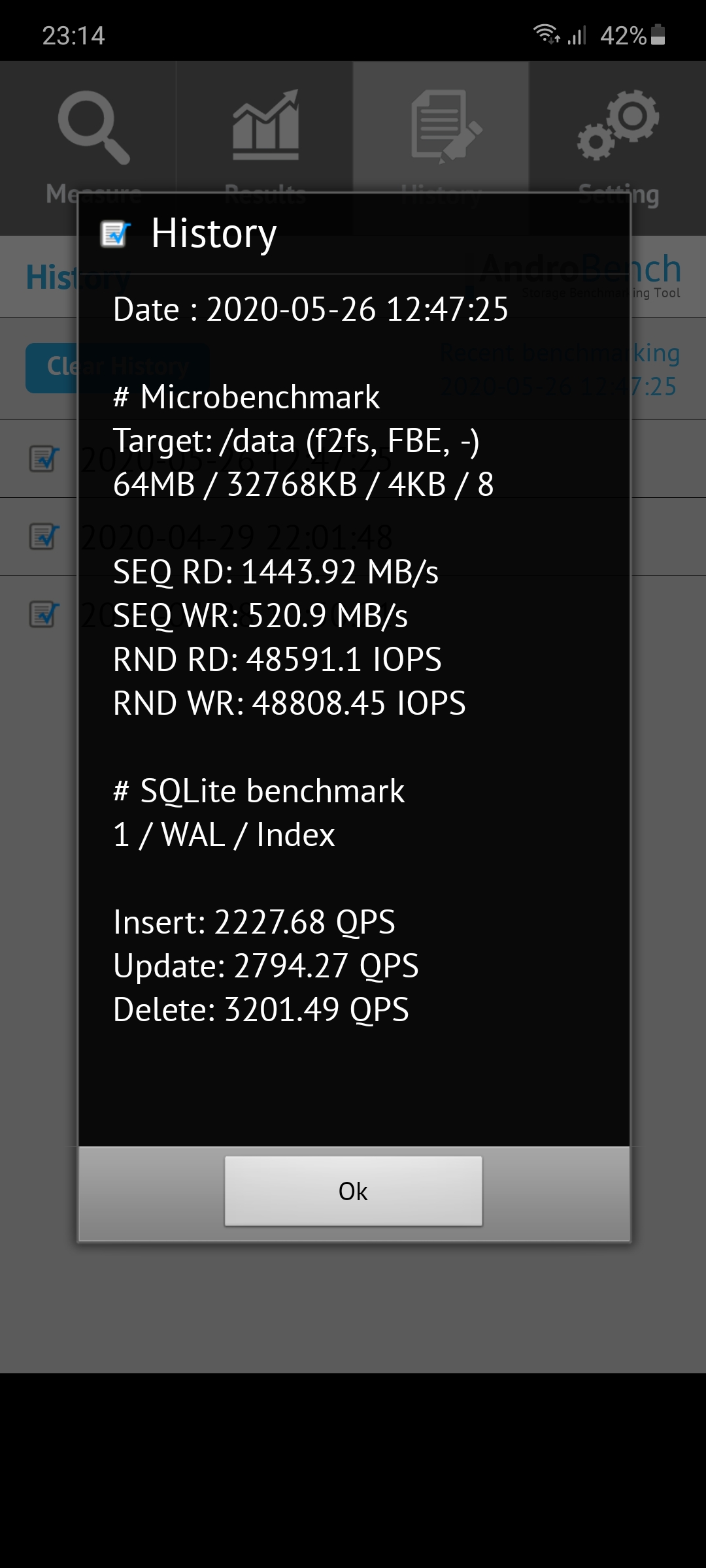Click the 2020-04-29 entry checklist icon

pos(44,536)
